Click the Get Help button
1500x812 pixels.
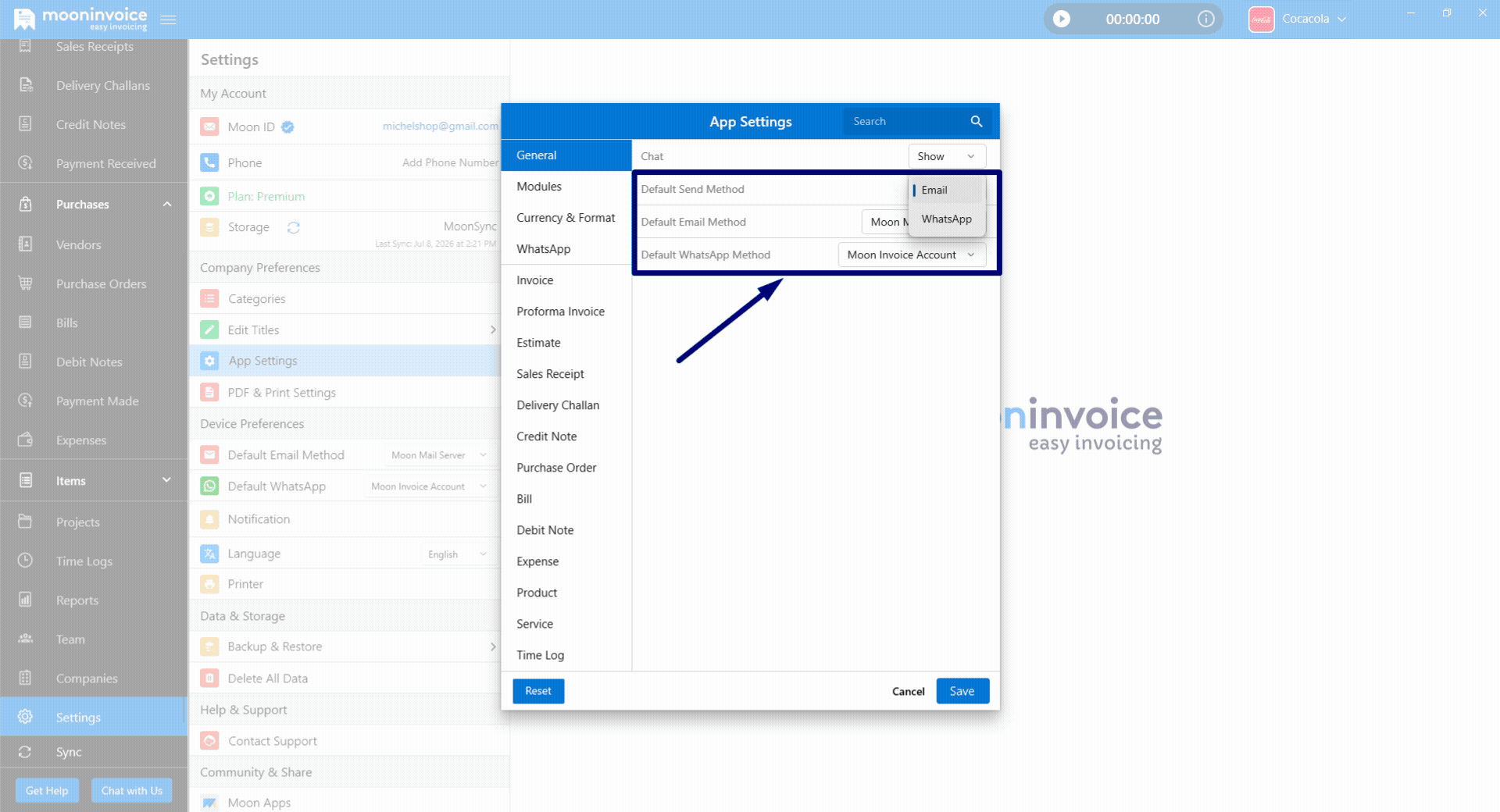click(x=47, y=790)
